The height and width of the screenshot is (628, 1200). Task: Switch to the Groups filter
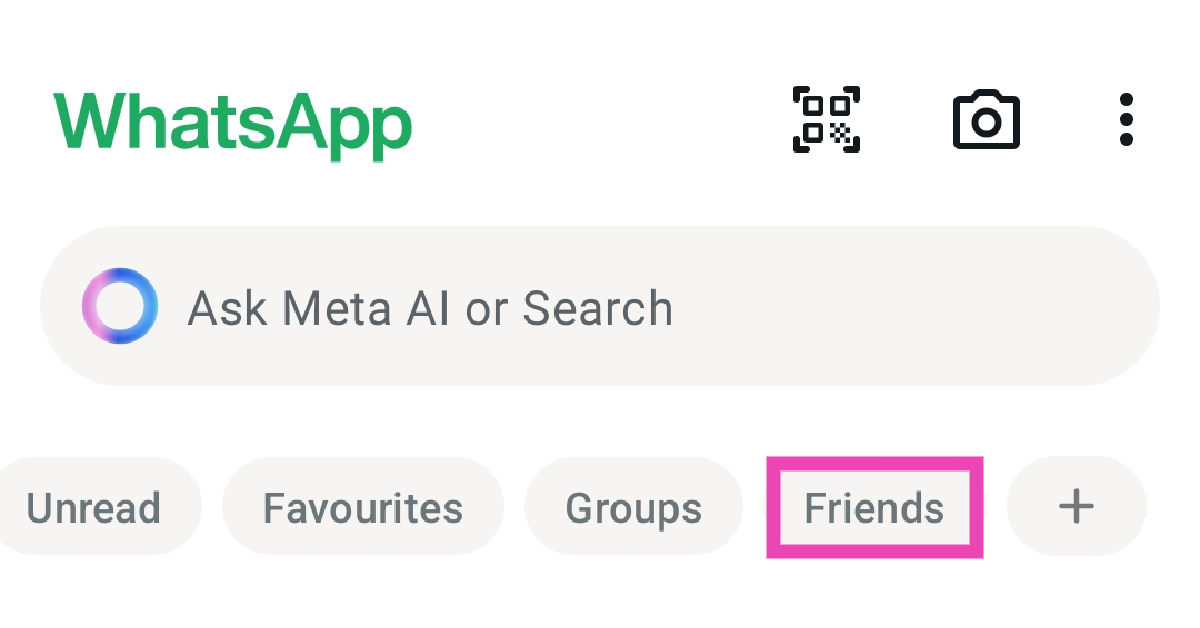tap(633, 507)
